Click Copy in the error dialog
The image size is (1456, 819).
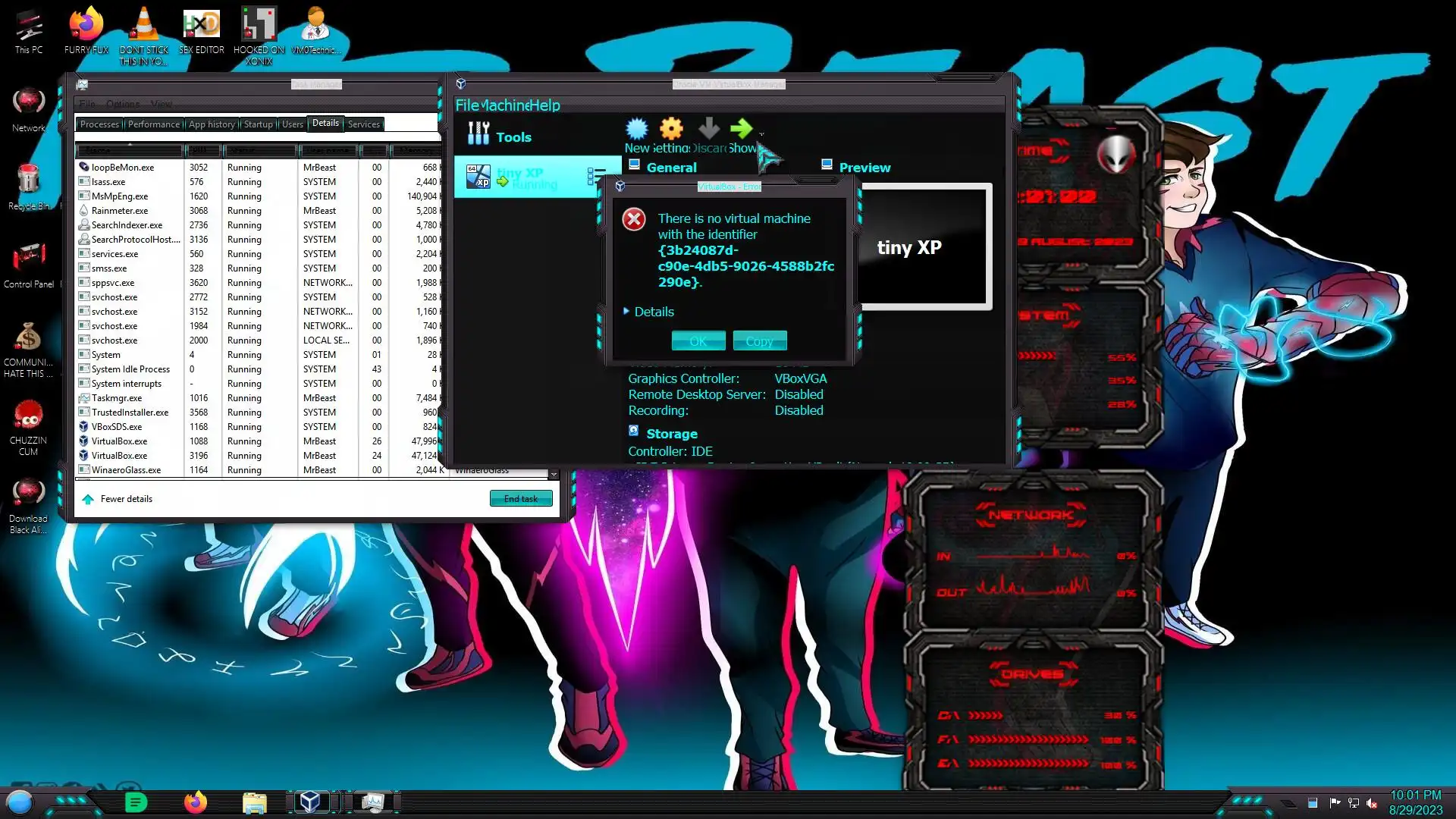(x=759, y=341)
